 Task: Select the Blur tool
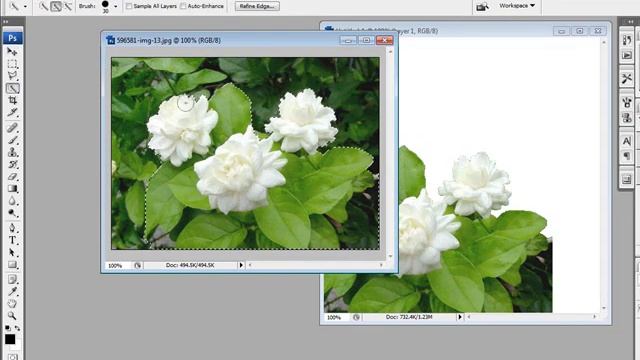coord(12,201)
